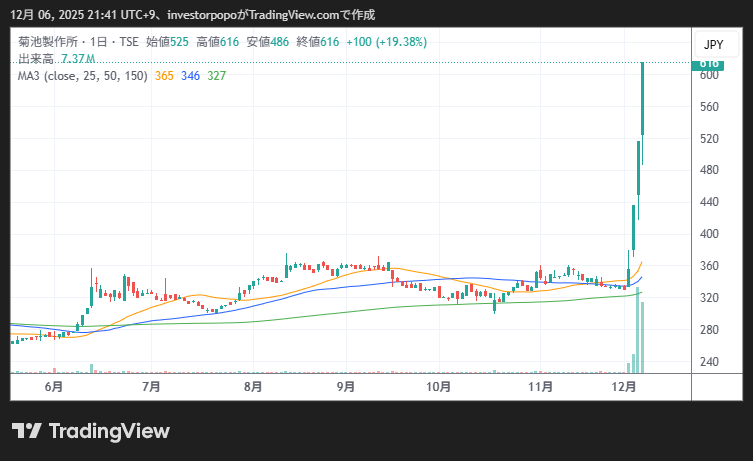Click the 9月 label on time axis

coord(346,386)
